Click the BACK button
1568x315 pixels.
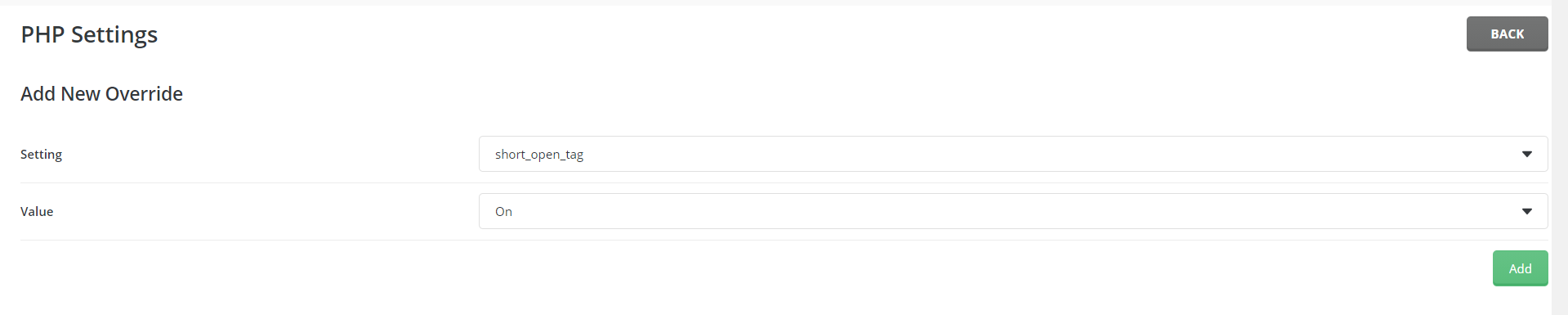1507,34
